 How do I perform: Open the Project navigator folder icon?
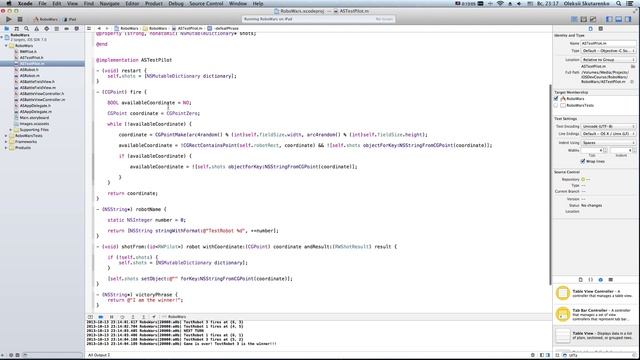7,29
